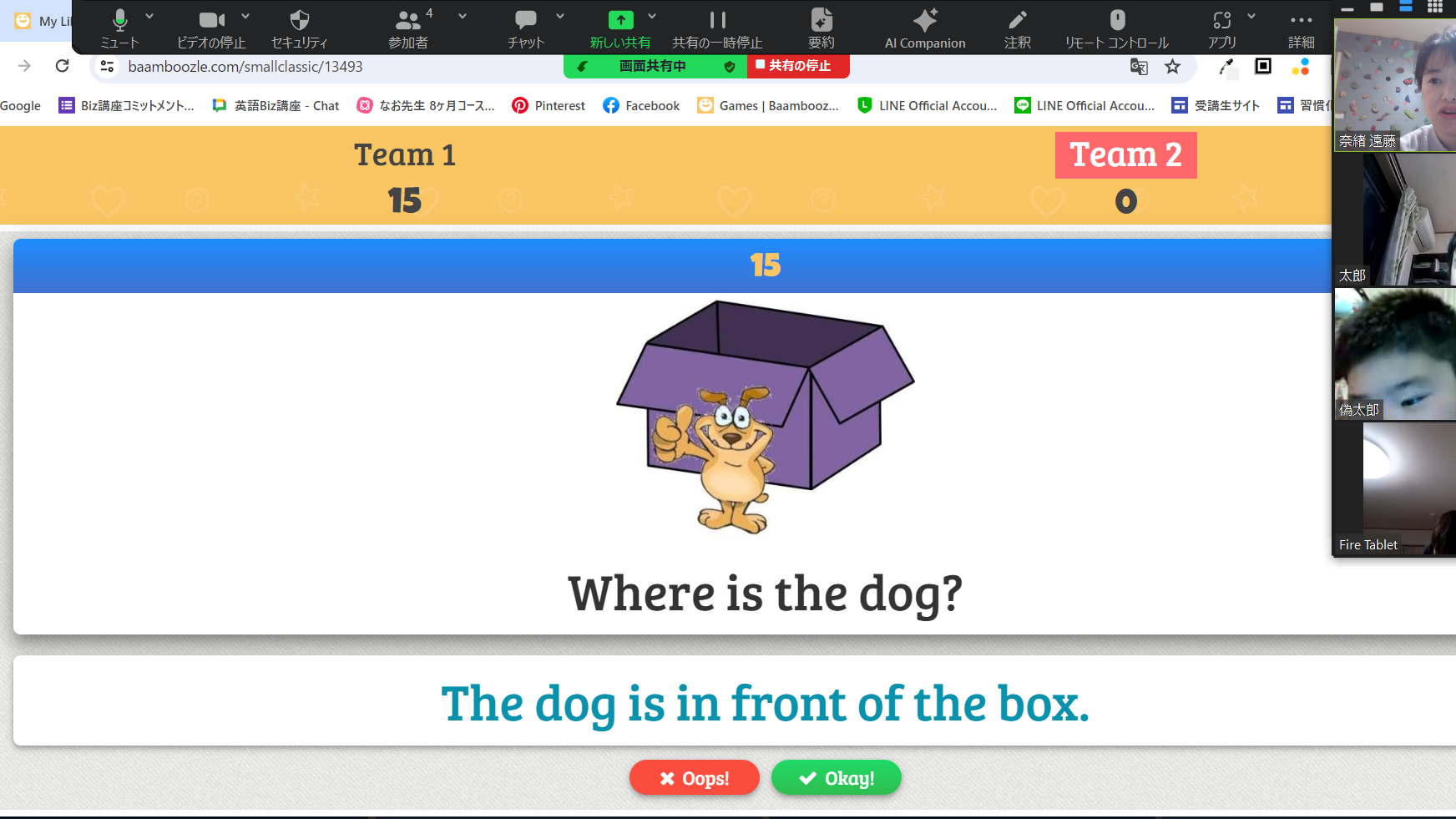Screen dimensions: 1456x819
Task: Open the Pinterest bookmark
Action: pyautogui.click(x=549, y=106)
